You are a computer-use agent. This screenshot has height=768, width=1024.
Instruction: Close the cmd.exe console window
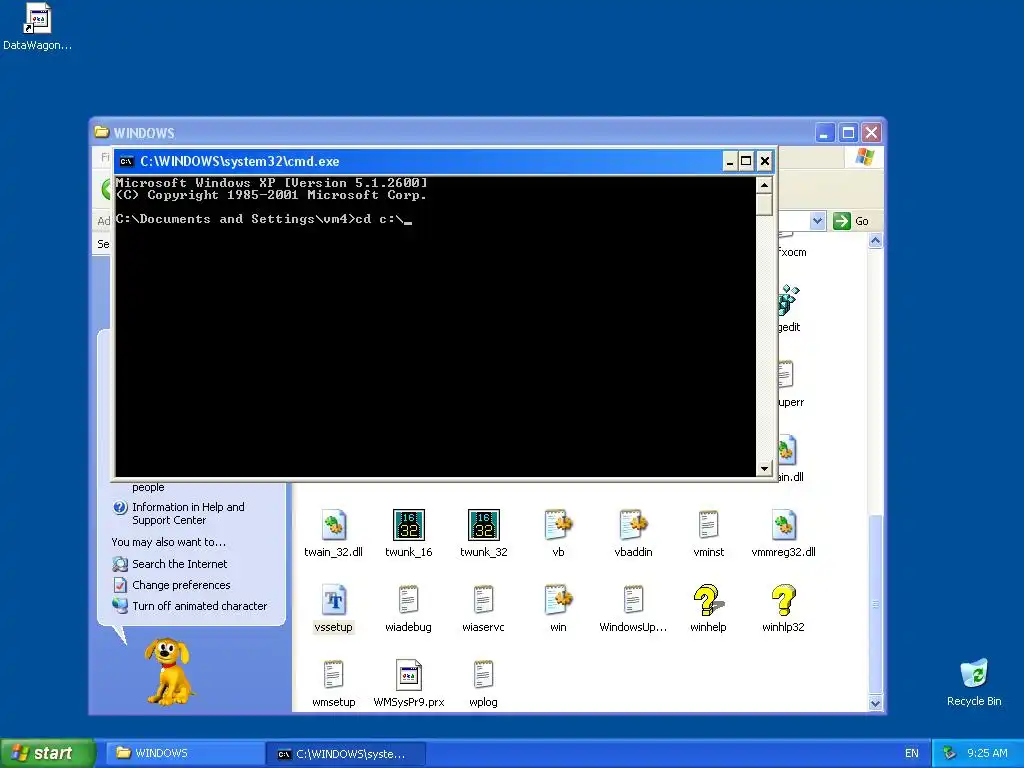click(x=765, y=161)
